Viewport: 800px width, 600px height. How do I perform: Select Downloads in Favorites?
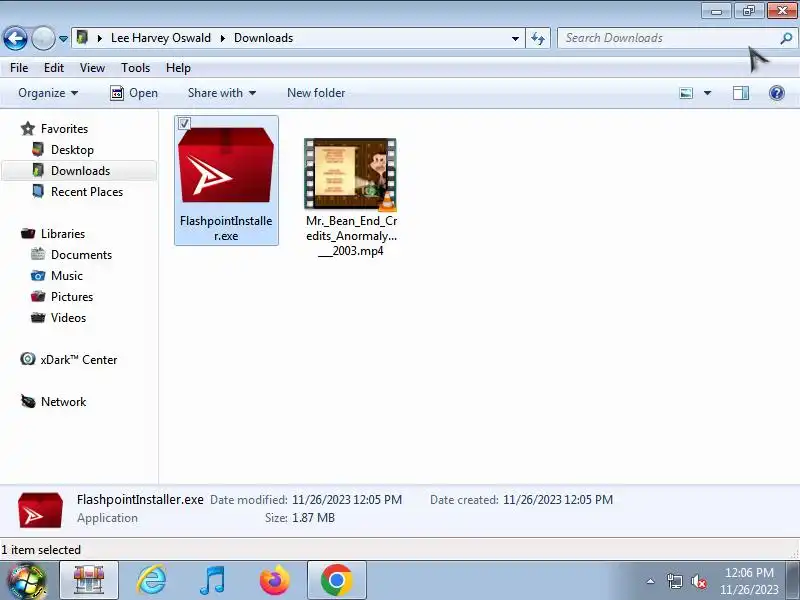click(x=80, y=170)
